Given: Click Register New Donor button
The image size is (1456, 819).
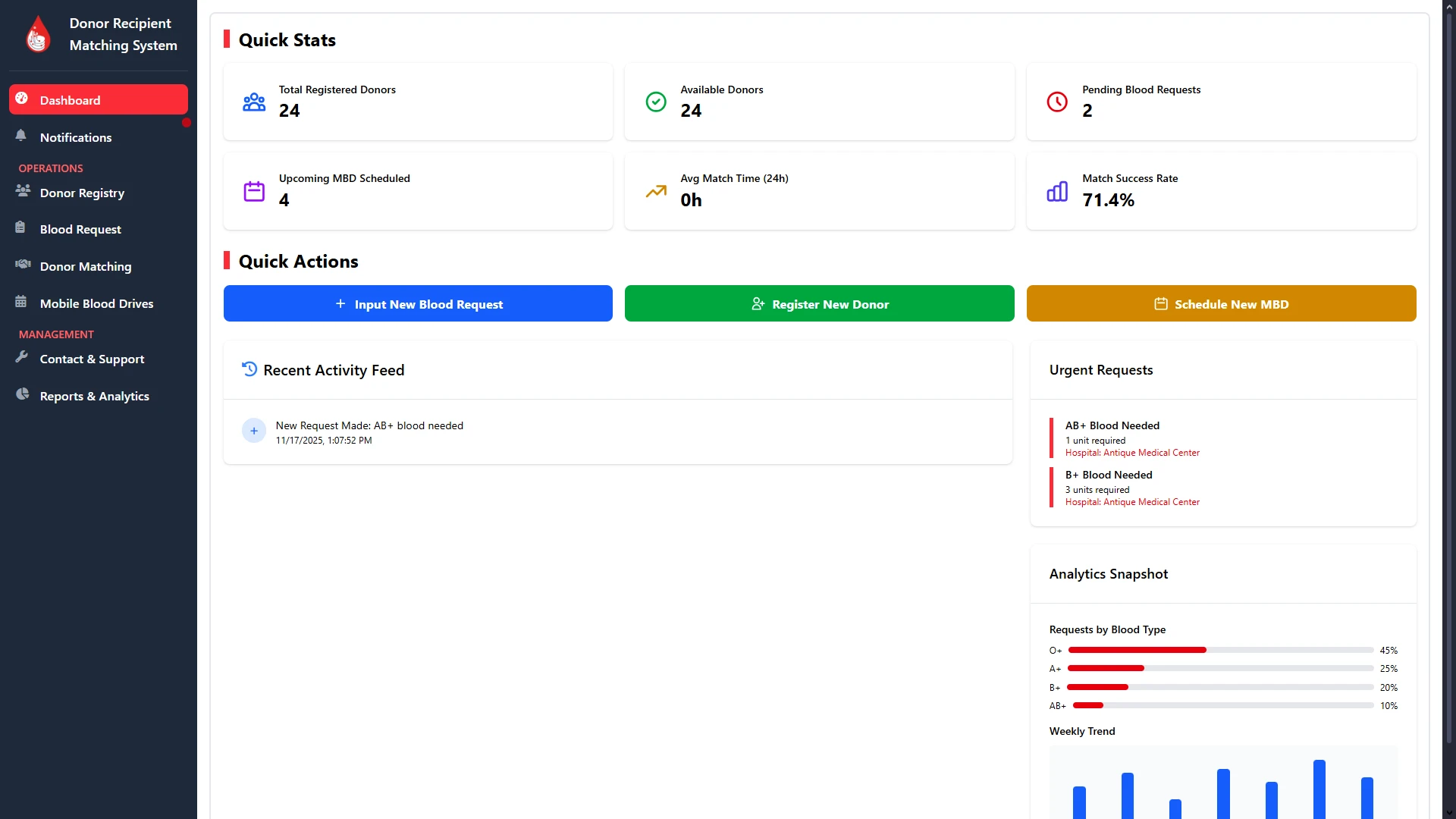Looking at the screenshot, I should coord(820,303).
